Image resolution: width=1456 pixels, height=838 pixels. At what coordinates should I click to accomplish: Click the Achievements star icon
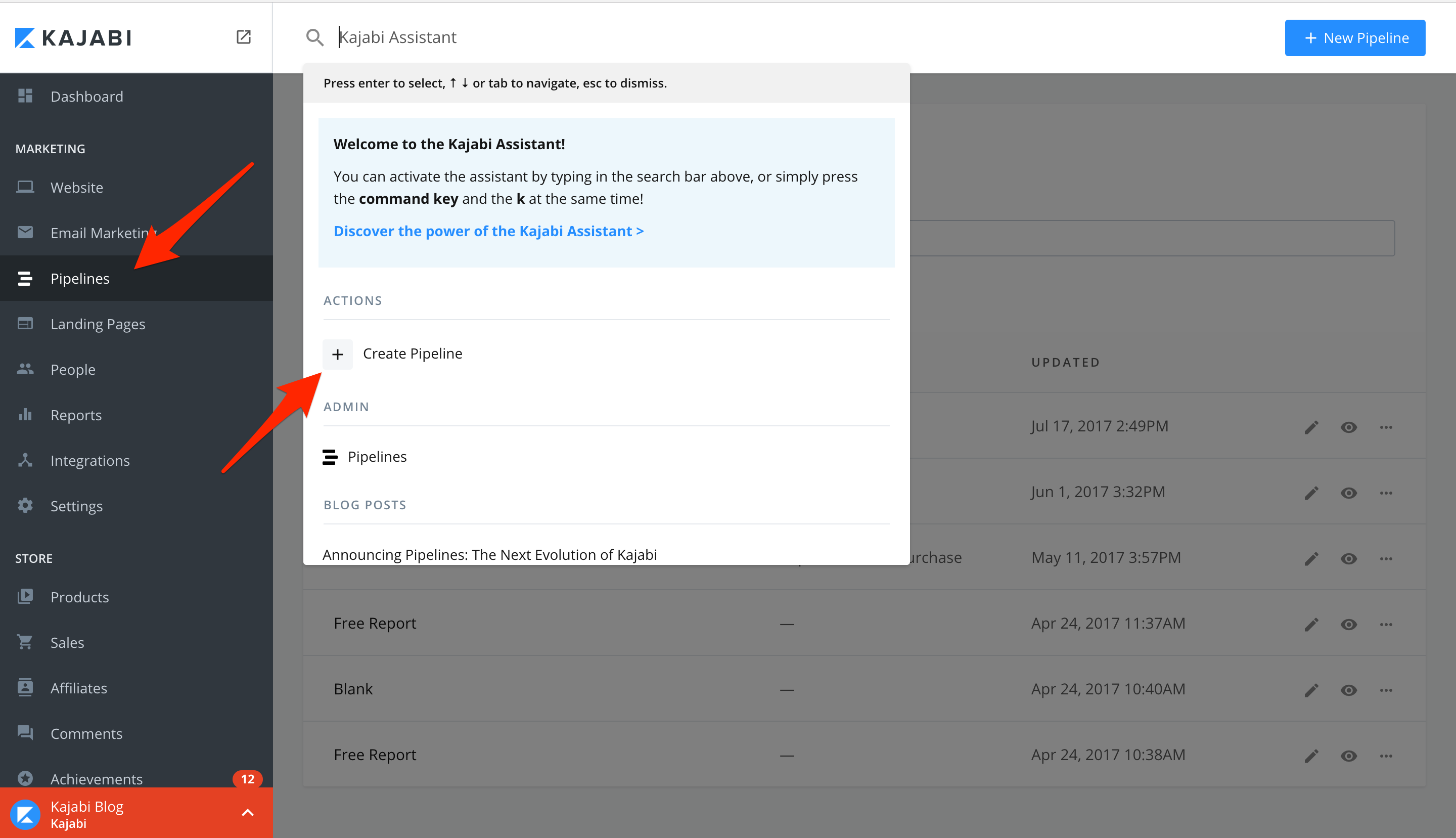coord(25,778)
